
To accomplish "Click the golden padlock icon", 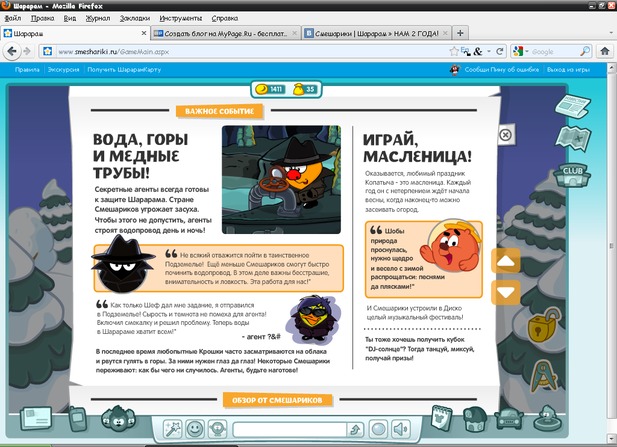I will tap(544, 325).
